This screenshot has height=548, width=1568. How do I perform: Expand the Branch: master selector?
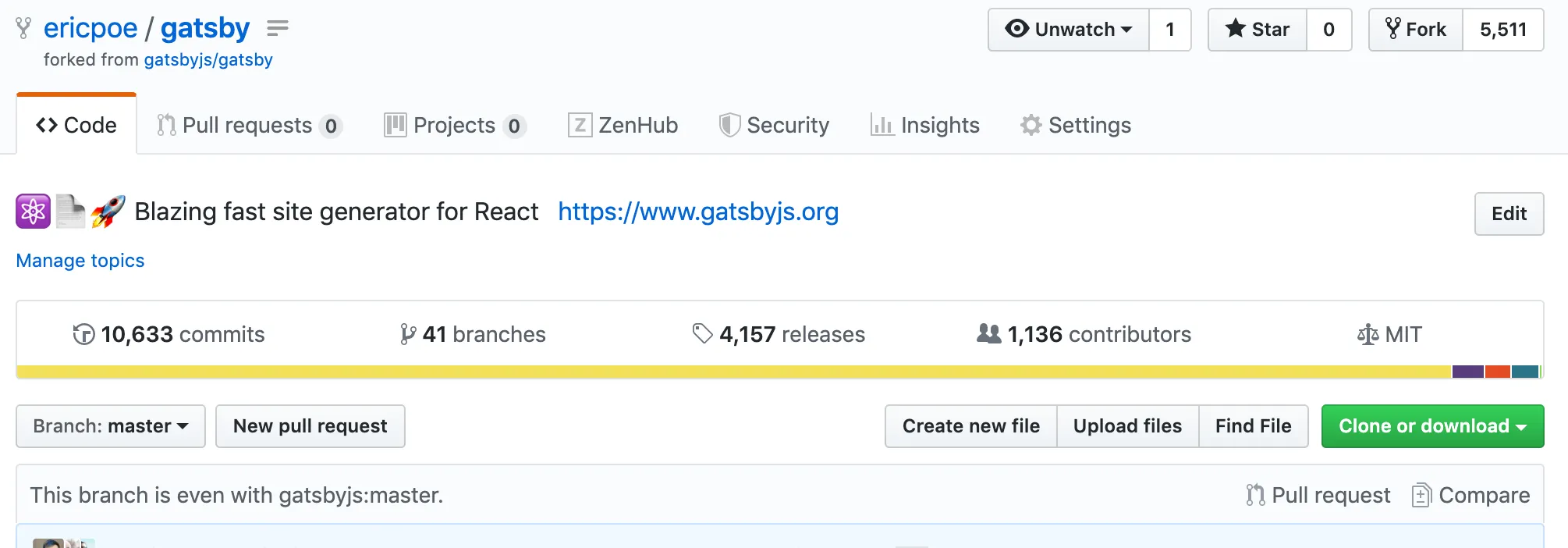(x=111, y=426)
